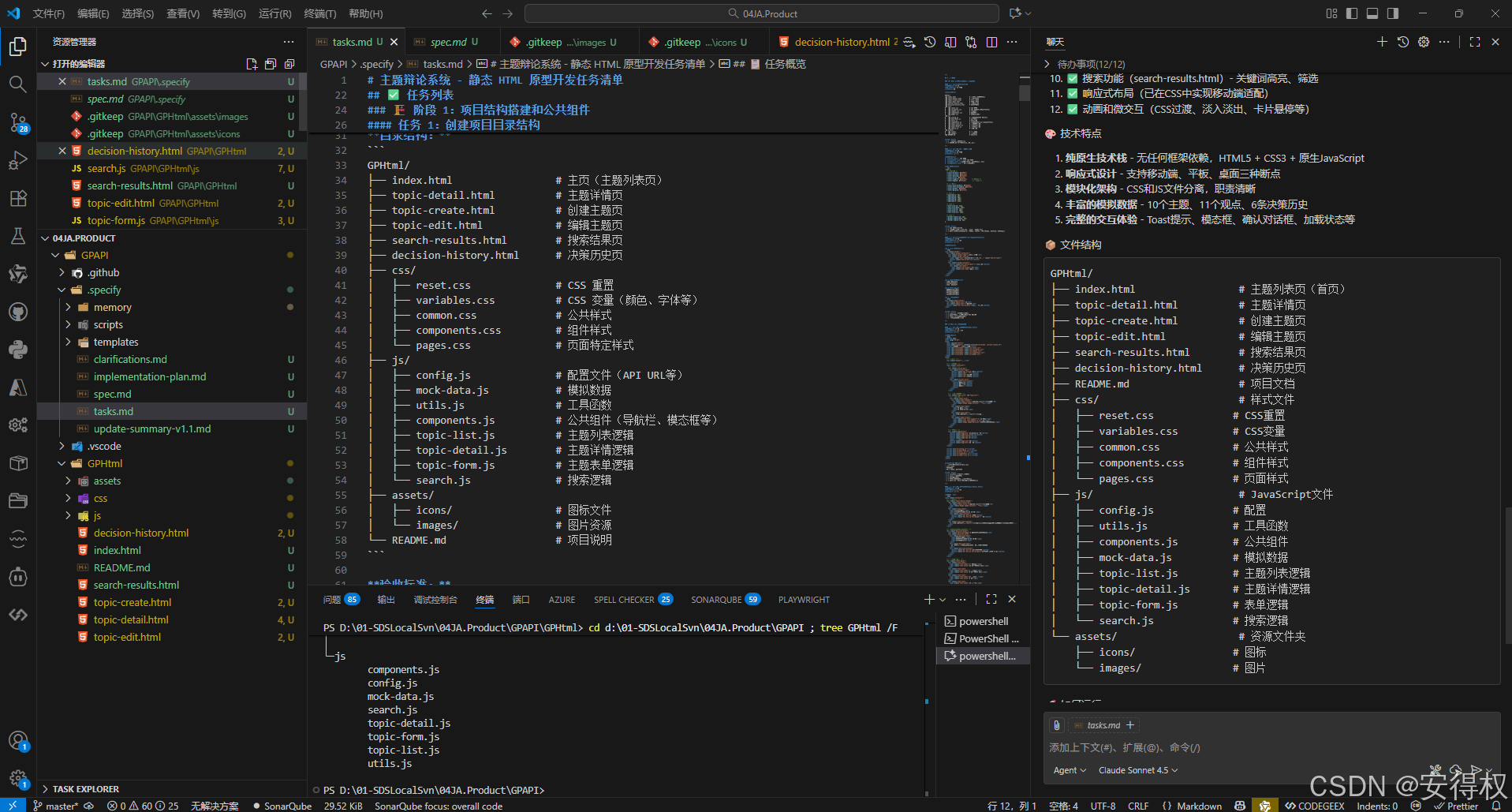The height and width of the screenshot is (812, 1512).
Task: Maximize the terminal panel size
Action: pos(991,599)
